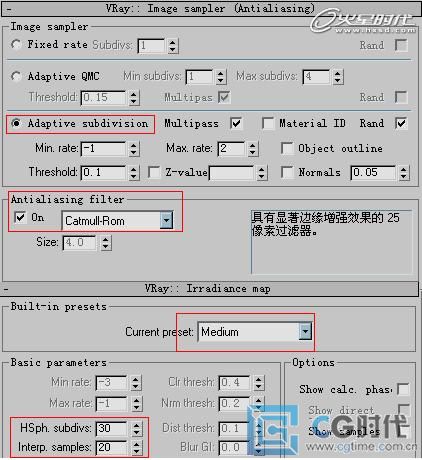
Task: Adjust the filter Size spinner arrows
Action: (x=106, y=243)
